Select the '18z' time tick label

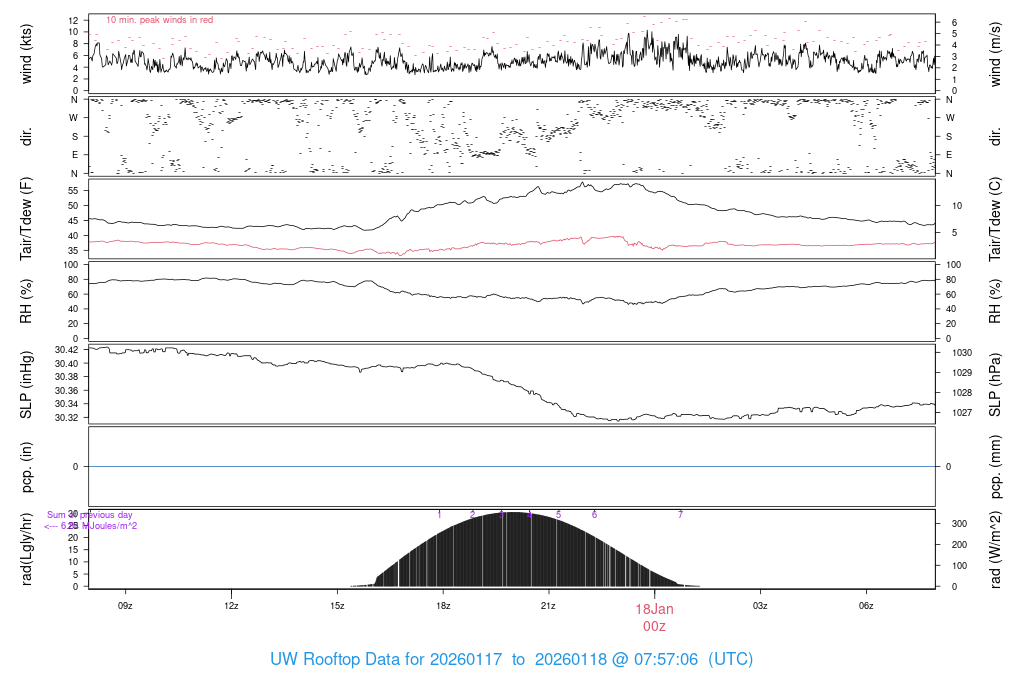pos(443,606)
